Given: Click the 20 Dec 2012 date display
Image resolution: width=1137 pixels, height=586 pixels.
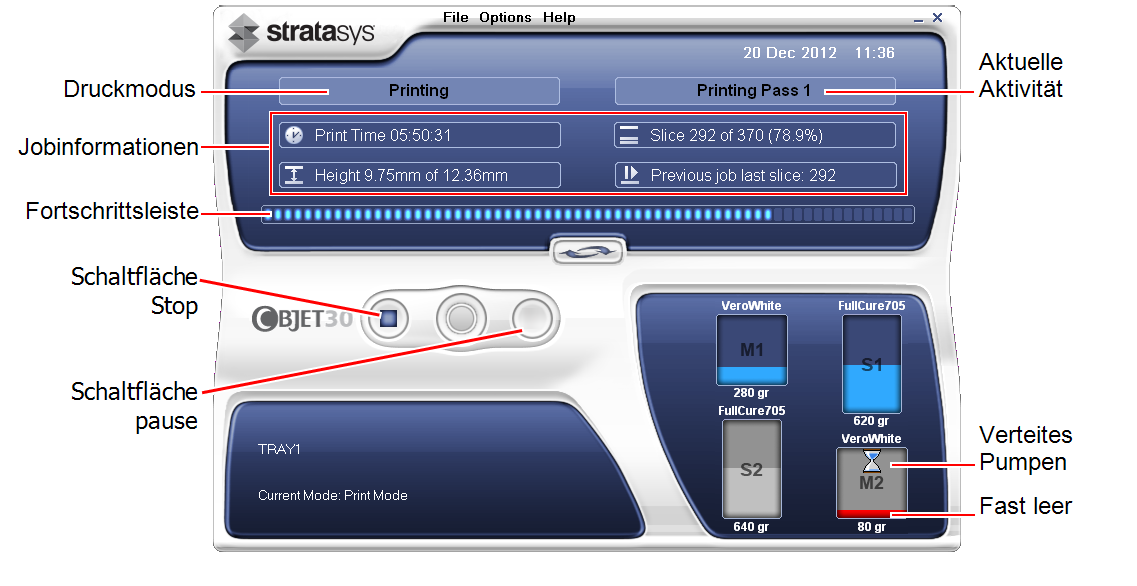Looking at the screenshot, I should 790,53.
